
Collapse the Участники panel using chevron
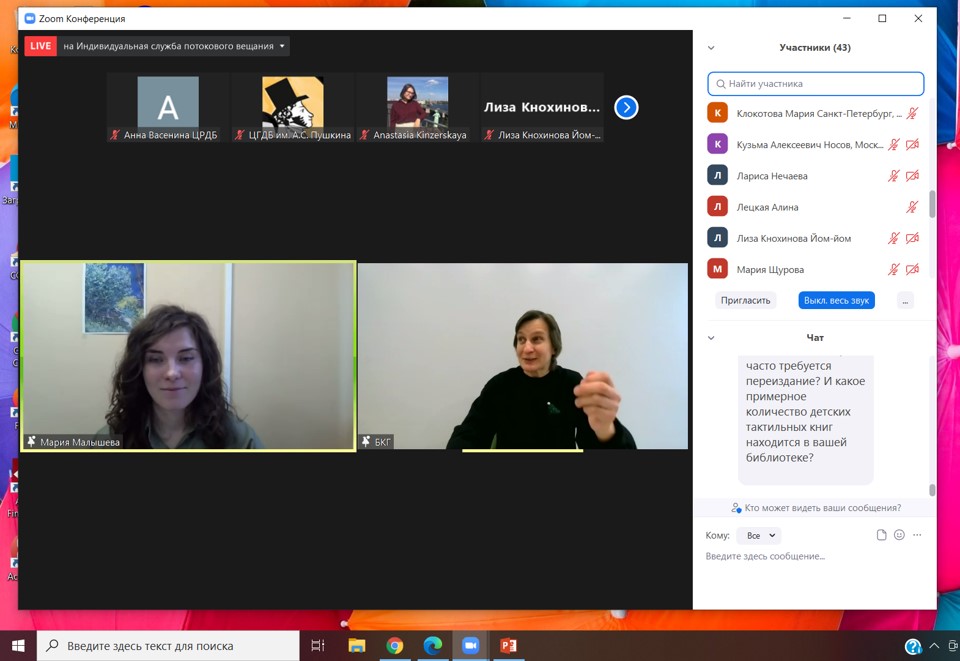point(711,47)
